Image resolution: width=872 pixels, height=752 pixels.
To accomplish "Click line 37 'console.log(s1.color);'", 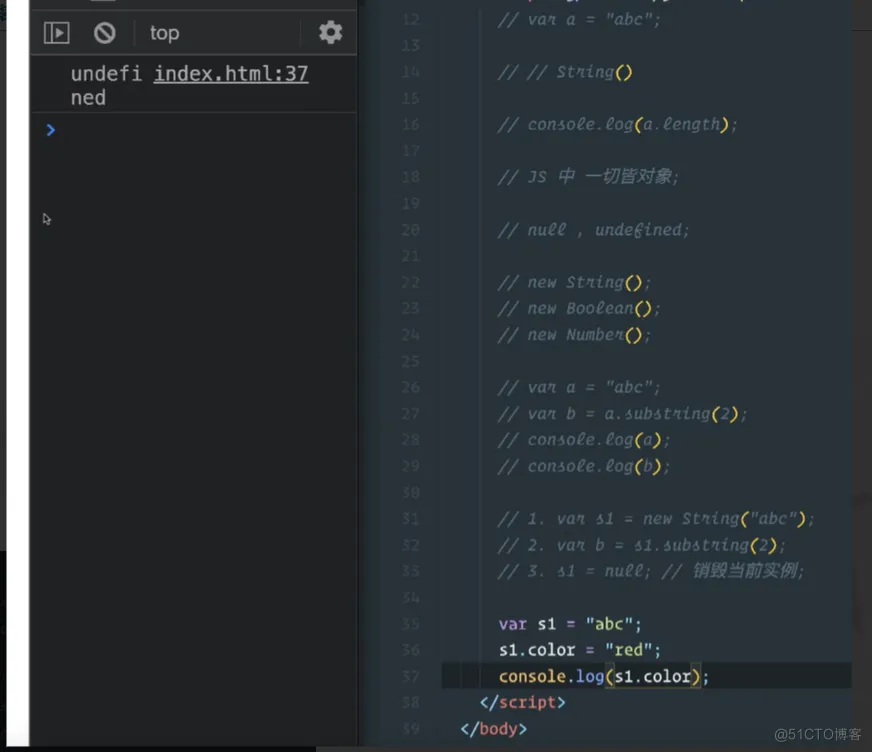I will click(x=604, y=676).
